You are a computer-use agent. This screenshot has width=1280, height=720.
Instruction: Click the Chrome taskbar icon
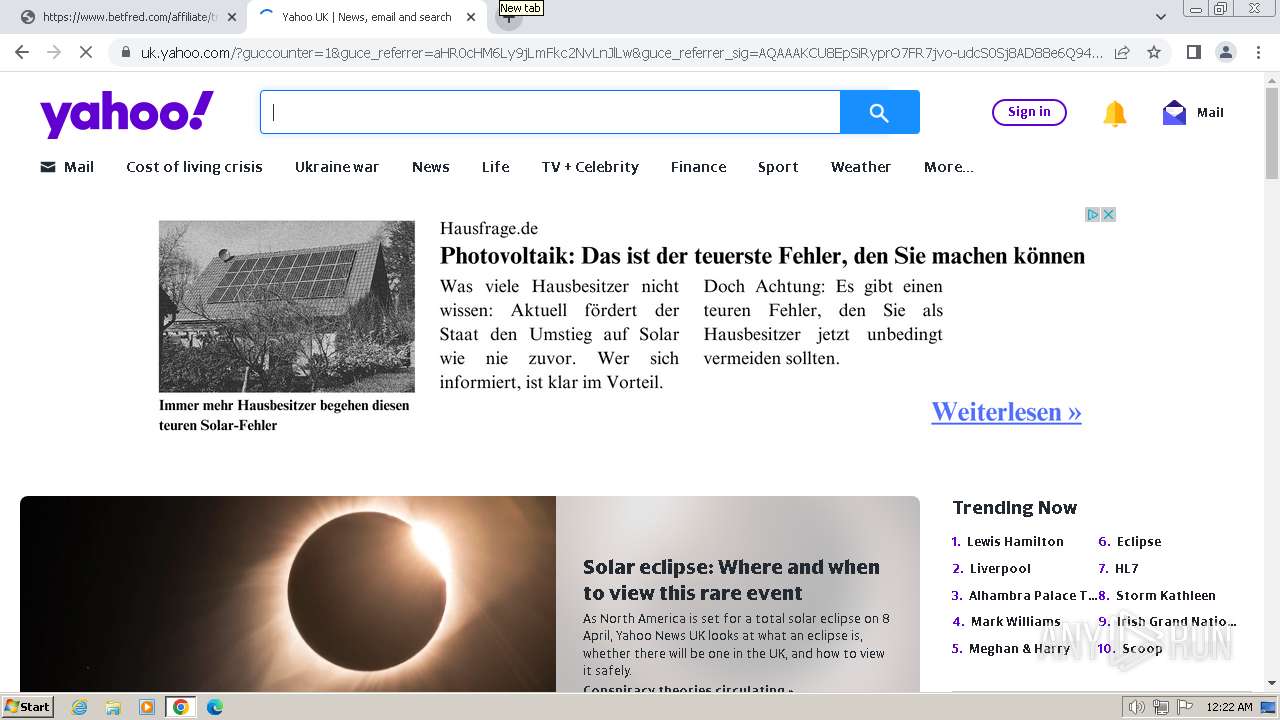pos(181,707)
